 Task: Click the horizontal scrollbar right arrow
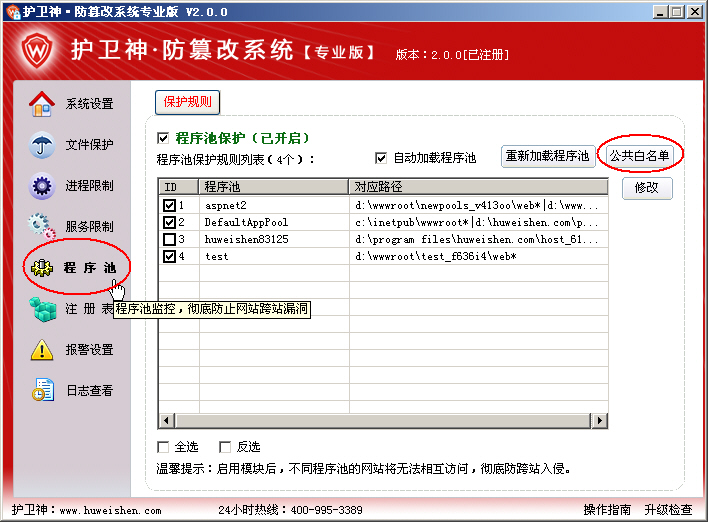[600, 421]
